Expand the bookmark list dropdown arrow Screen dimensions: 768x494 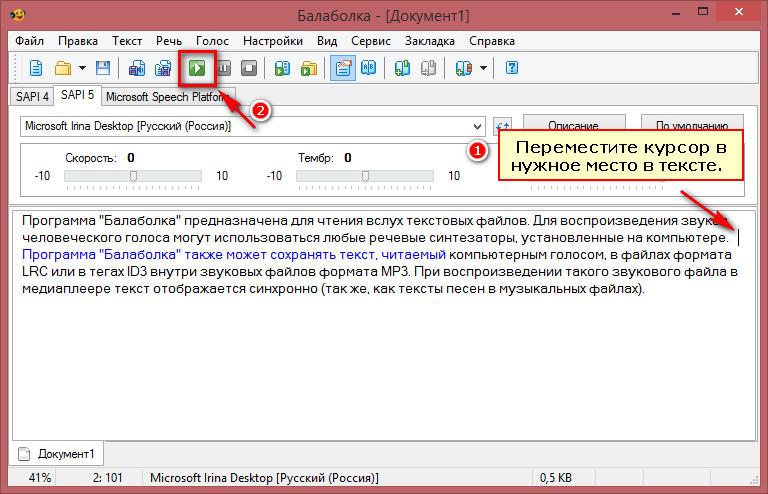(x=483, y=68)
